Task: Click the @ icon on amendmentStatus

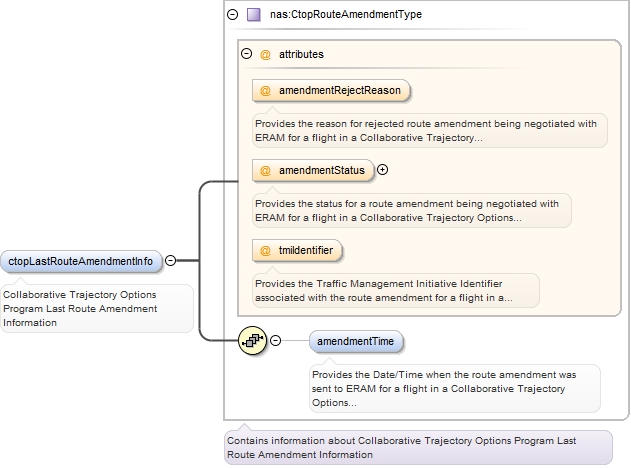Action: click(266, 171)
